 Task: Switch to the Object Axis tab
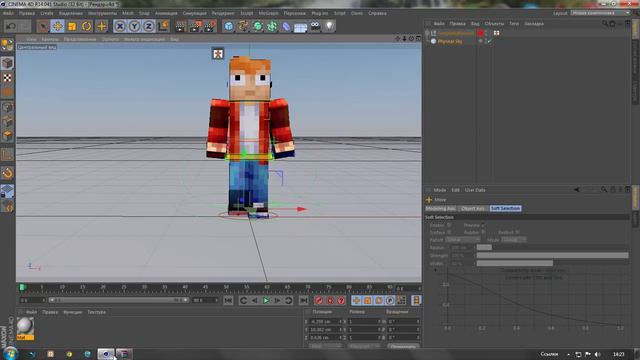[x=473, y=209]
